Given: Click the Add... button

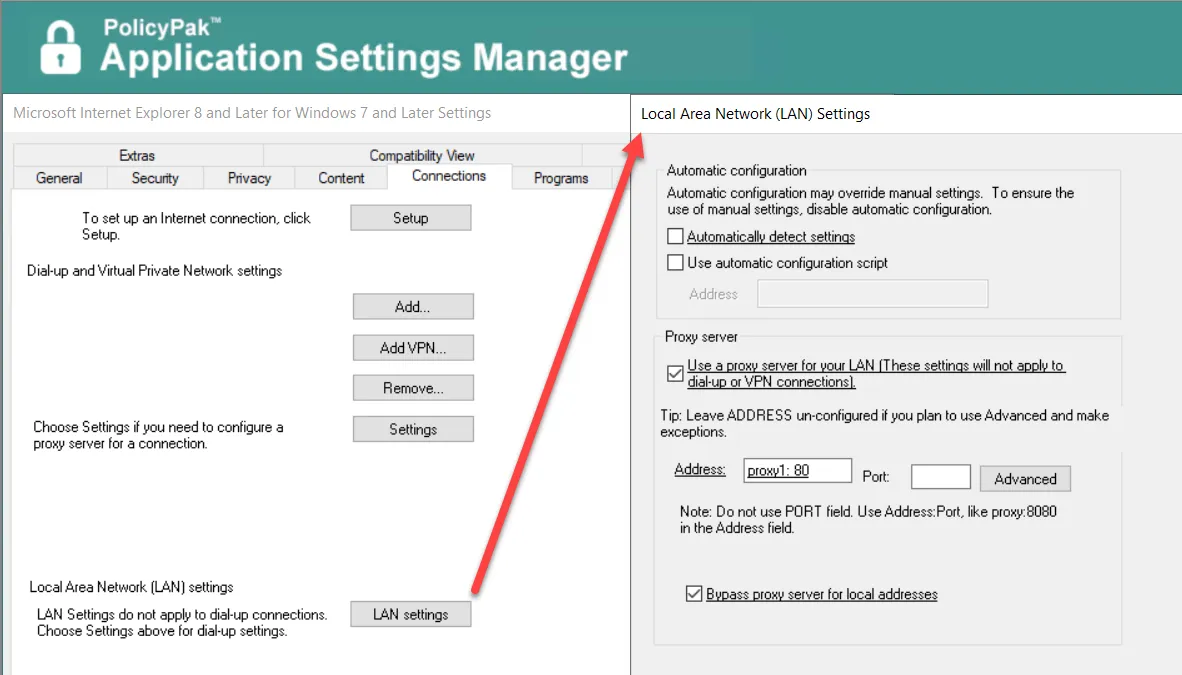Looking at the screenshot, I should coord(413,307).
